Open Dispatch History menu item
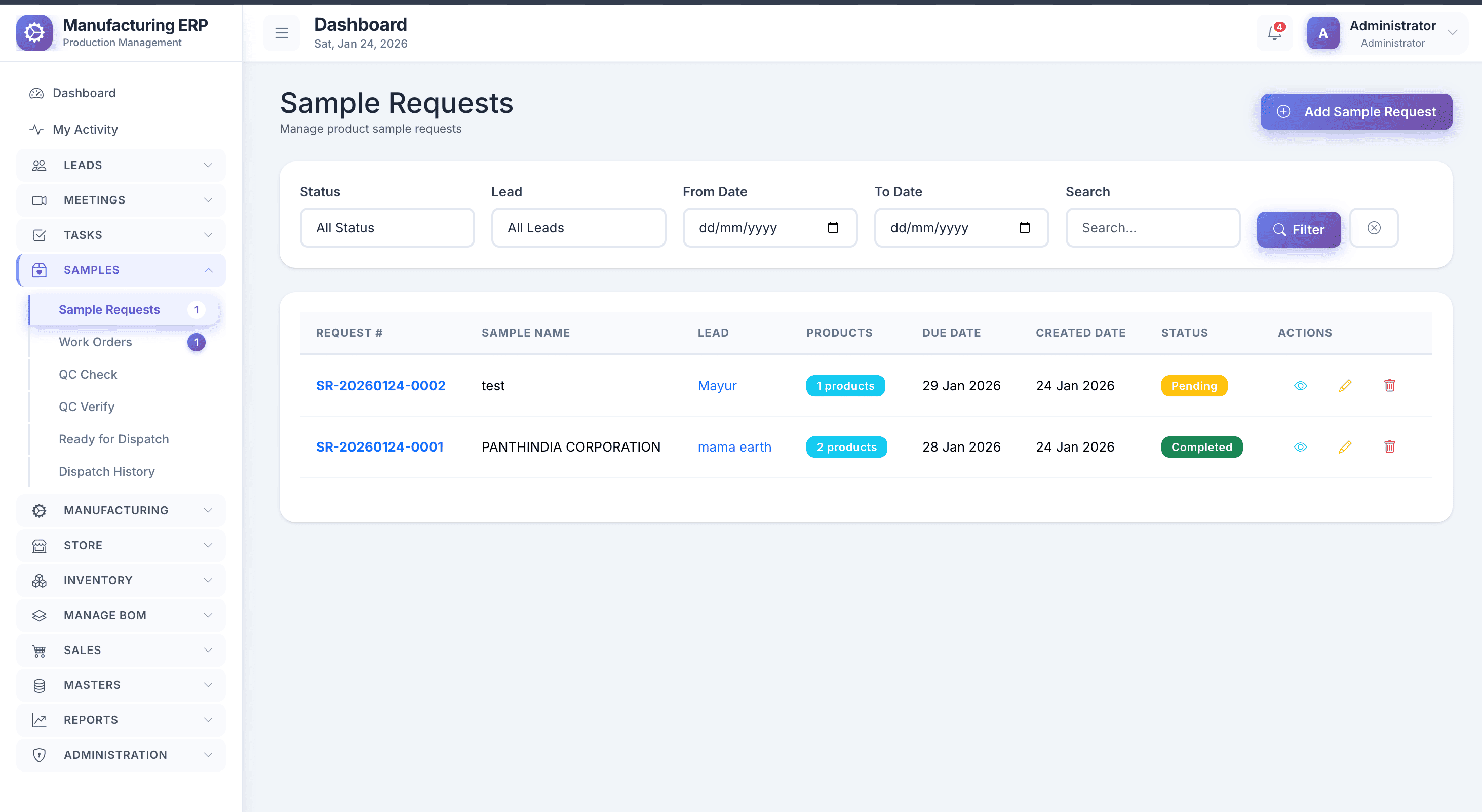The width and height of the screenshot is (1482, 812). tap(106, 472)
